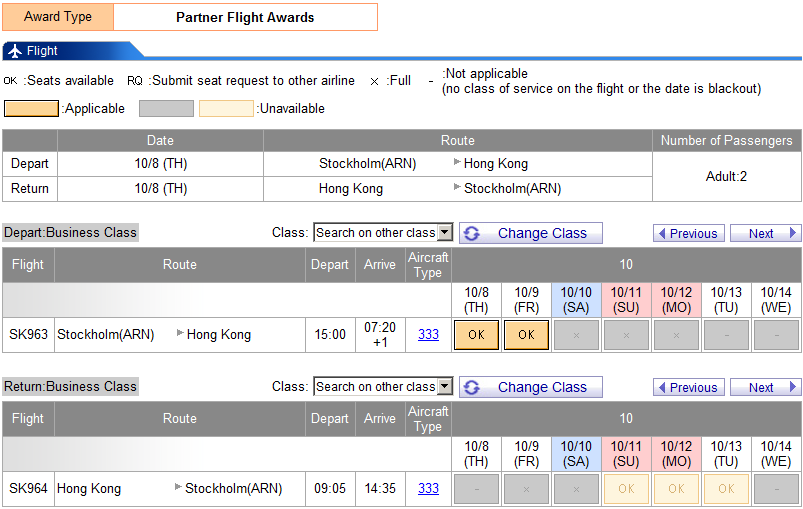Click SK964 unavailable OK cell on 10/13
Image resolution: width=803 pixels, height=509 pixels.
[727, 489]
